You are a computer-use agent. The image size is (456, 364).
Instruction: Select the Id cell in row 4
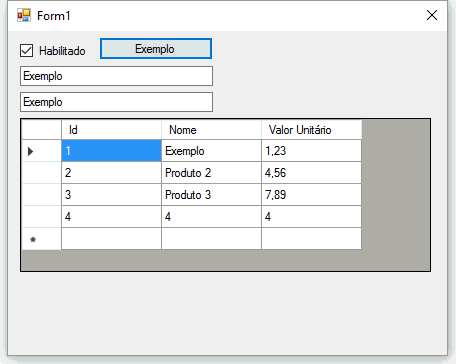pyautogui.click(x=111, y=217)
